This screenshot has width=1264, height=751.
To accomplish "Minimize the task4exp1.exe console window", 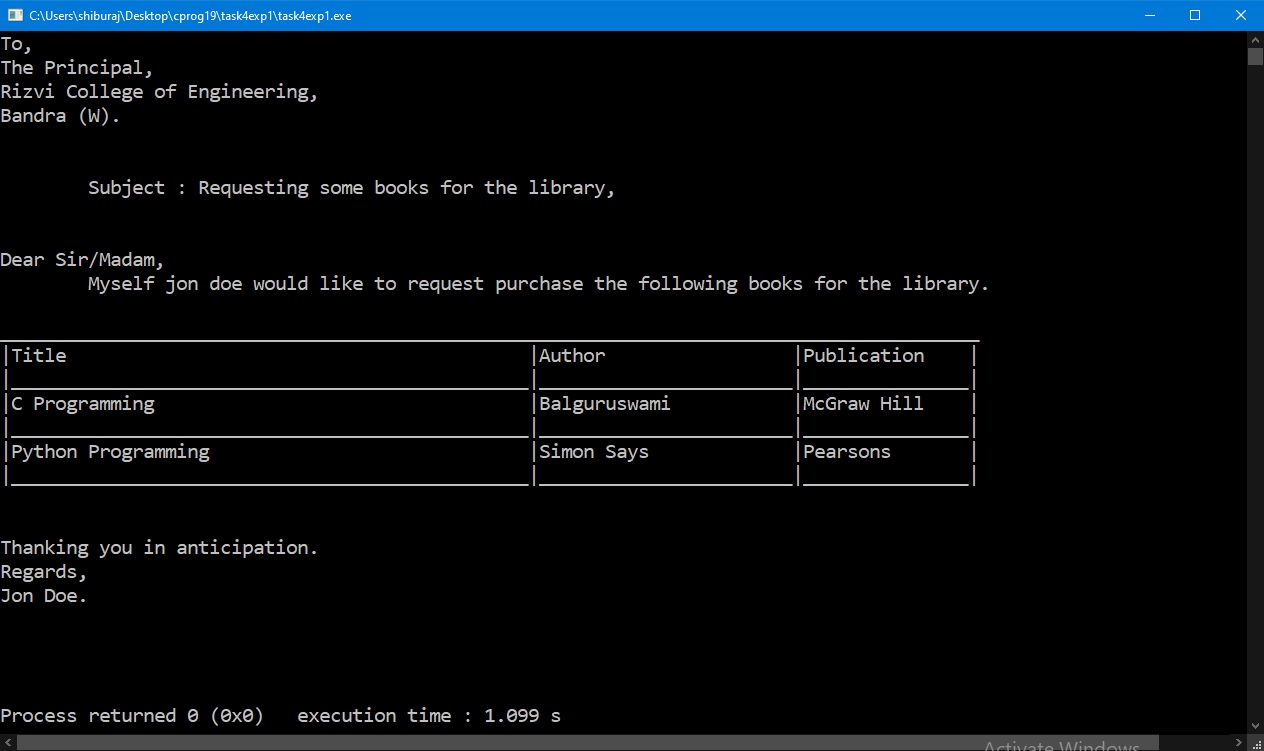I will click(1148, 15).
